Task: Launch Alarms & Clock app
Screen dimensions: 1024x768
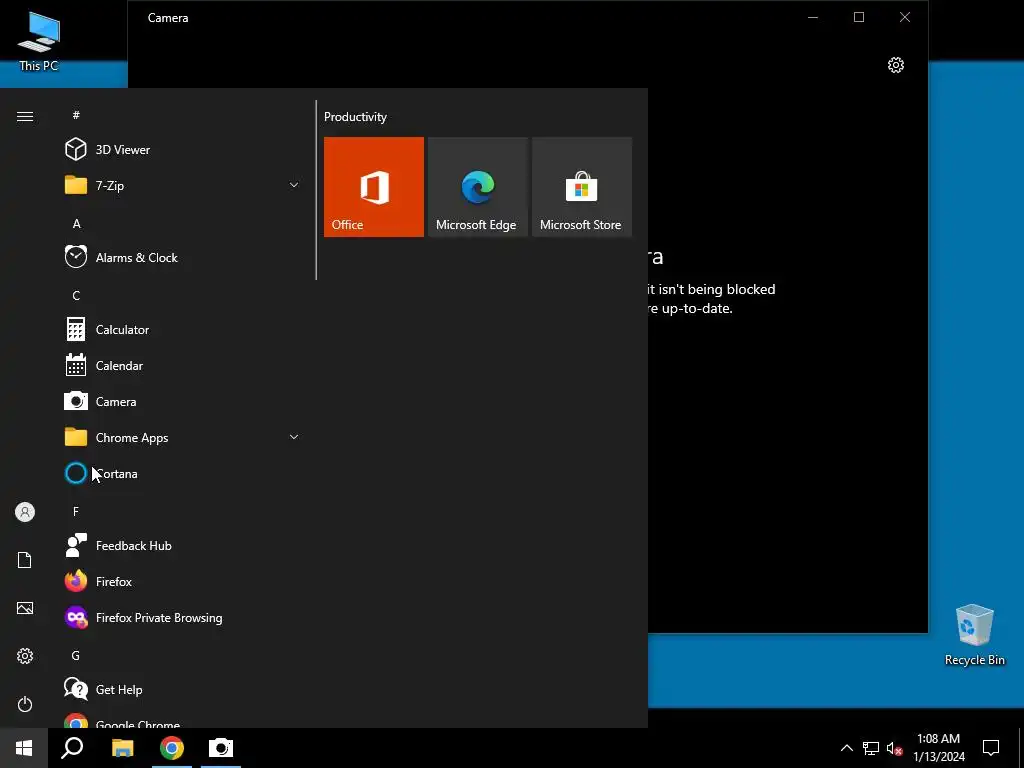Action: pos(183,257)
